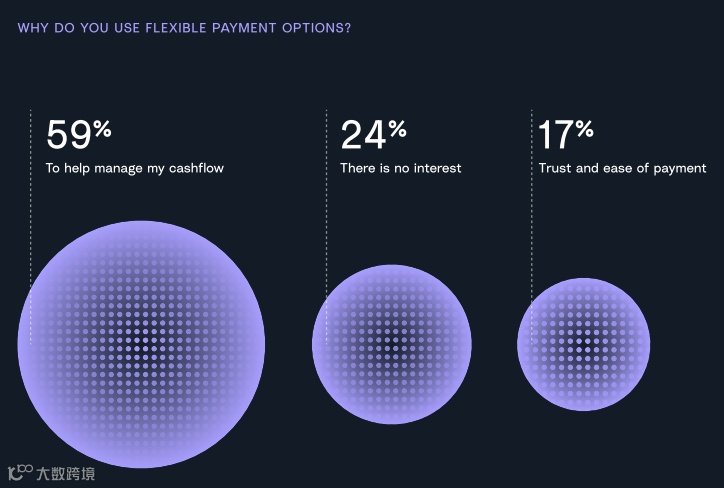Click the "To help manage my cashflow" label
724x488 pixels.
tap(135, 168)
